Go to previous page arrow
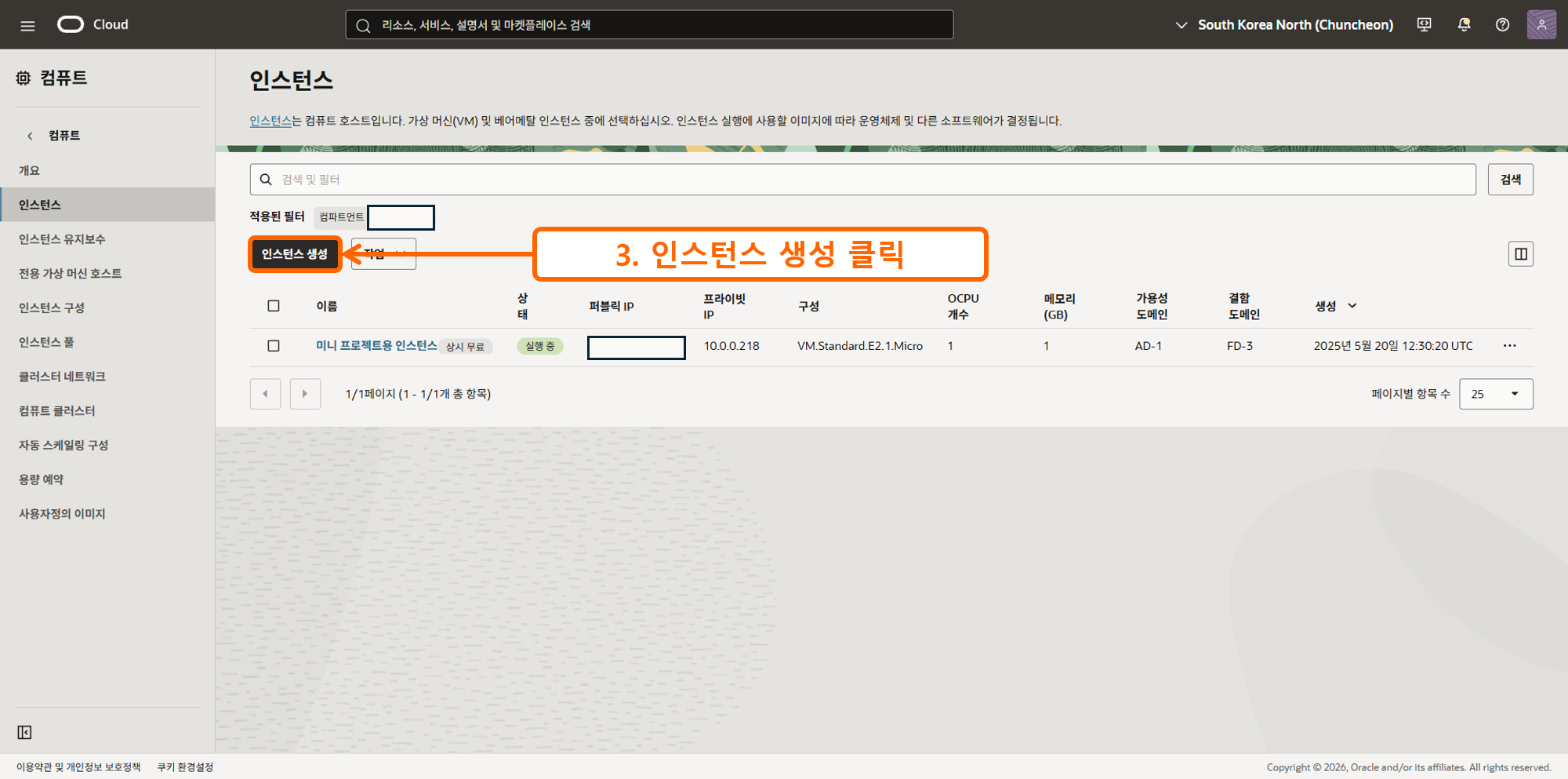This screenshot has width=1568, height=779. click(x=265, y=394)
